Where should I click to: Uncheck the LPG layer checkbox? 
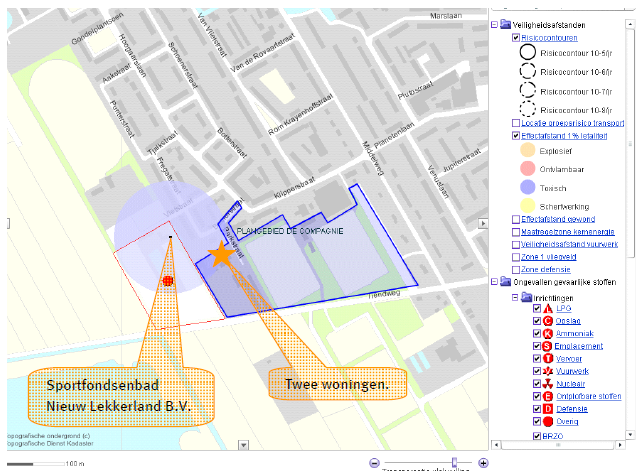pyautogui.click(x=537, y=309)
